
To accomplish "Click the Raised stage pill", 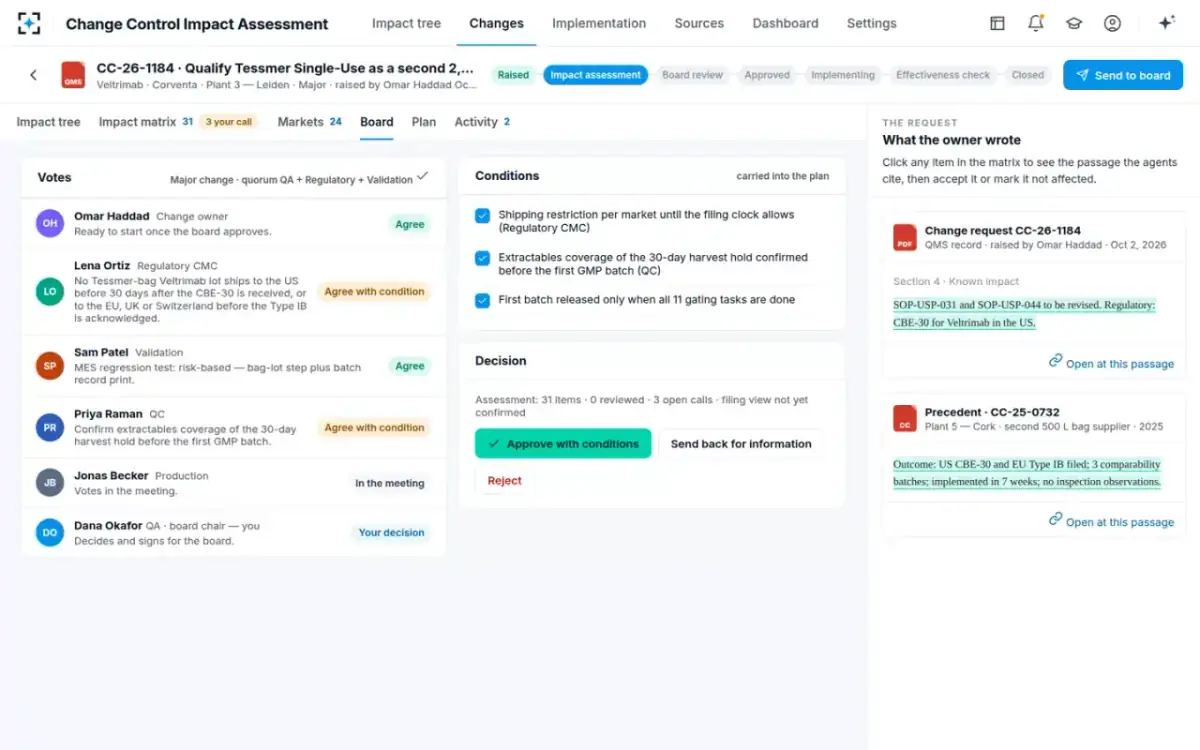I will point(513,75).
